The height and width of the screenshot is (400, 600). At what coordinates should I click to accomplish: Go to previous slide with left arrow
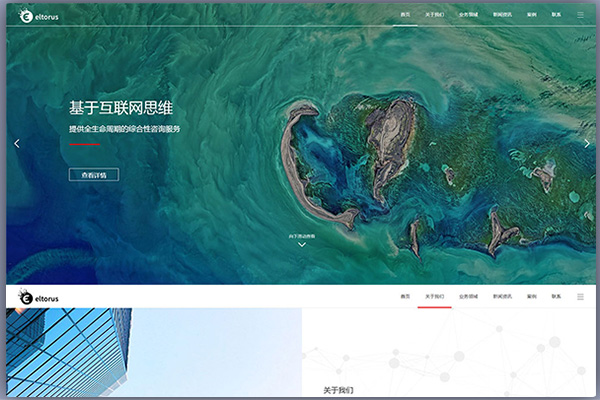[16, 143]
